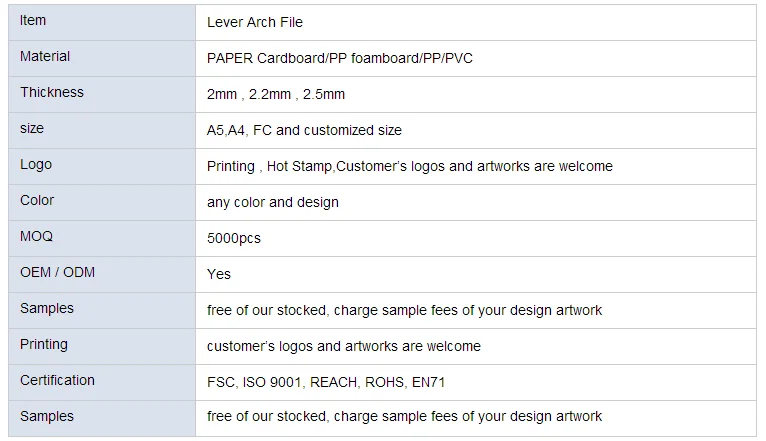
Task: Select the 2mm, 2.2mm, 2.5mm value
Action: pos(276,94)
